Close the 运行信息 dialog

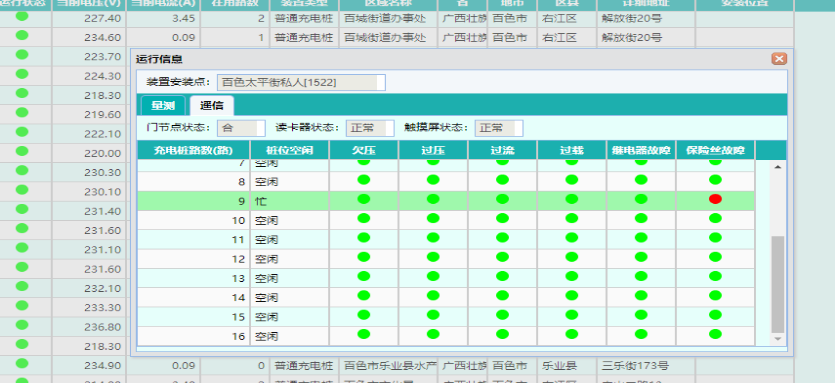(x=779, y=59)
